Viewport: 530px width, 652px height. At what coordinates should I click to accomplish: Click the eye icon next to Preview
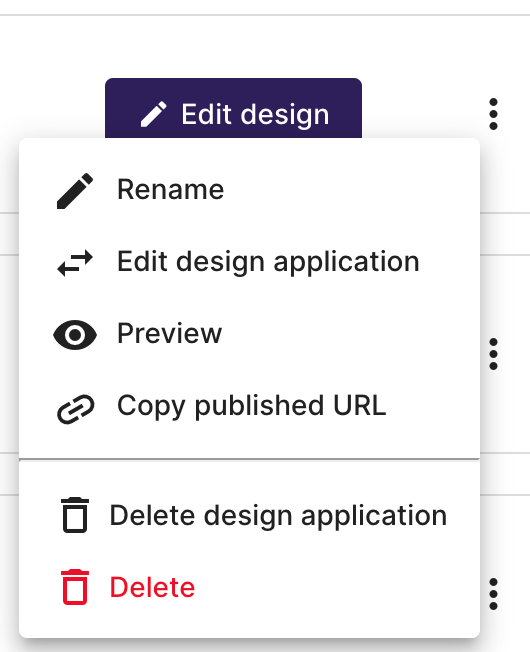(75, 335)
